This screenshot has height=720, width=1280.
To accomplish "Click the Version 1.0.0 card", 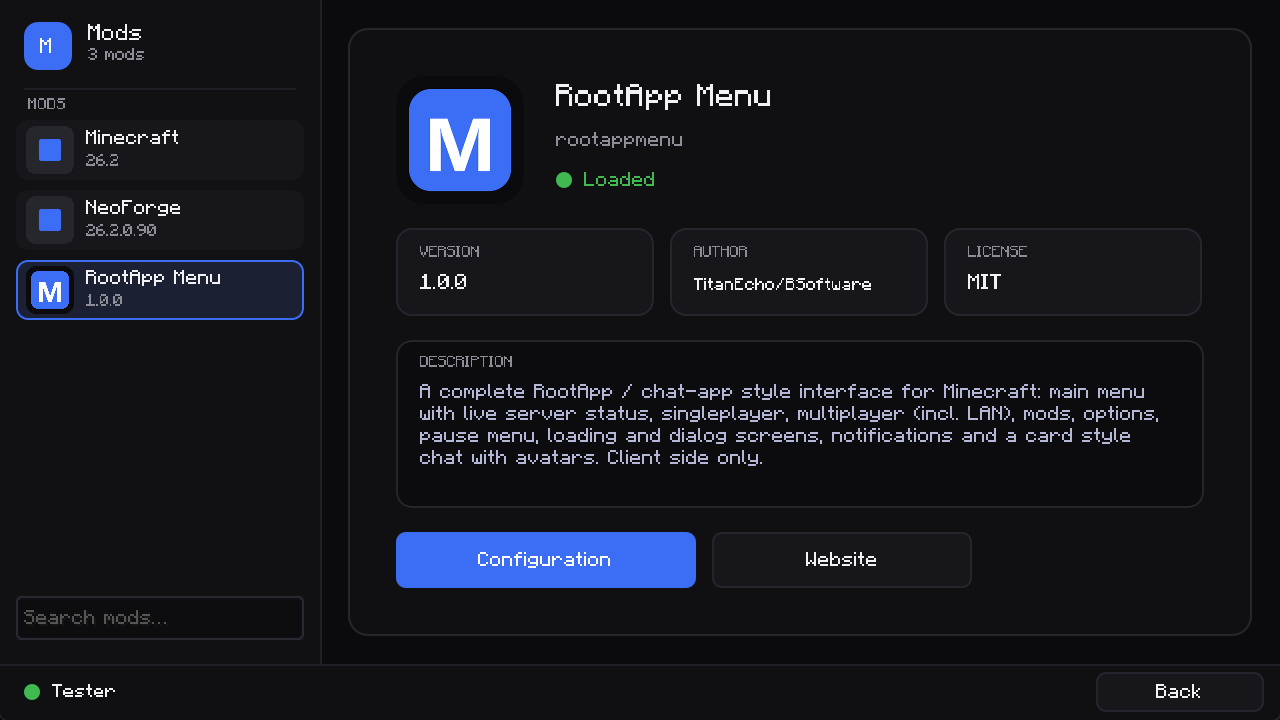I will click(525, 272).
